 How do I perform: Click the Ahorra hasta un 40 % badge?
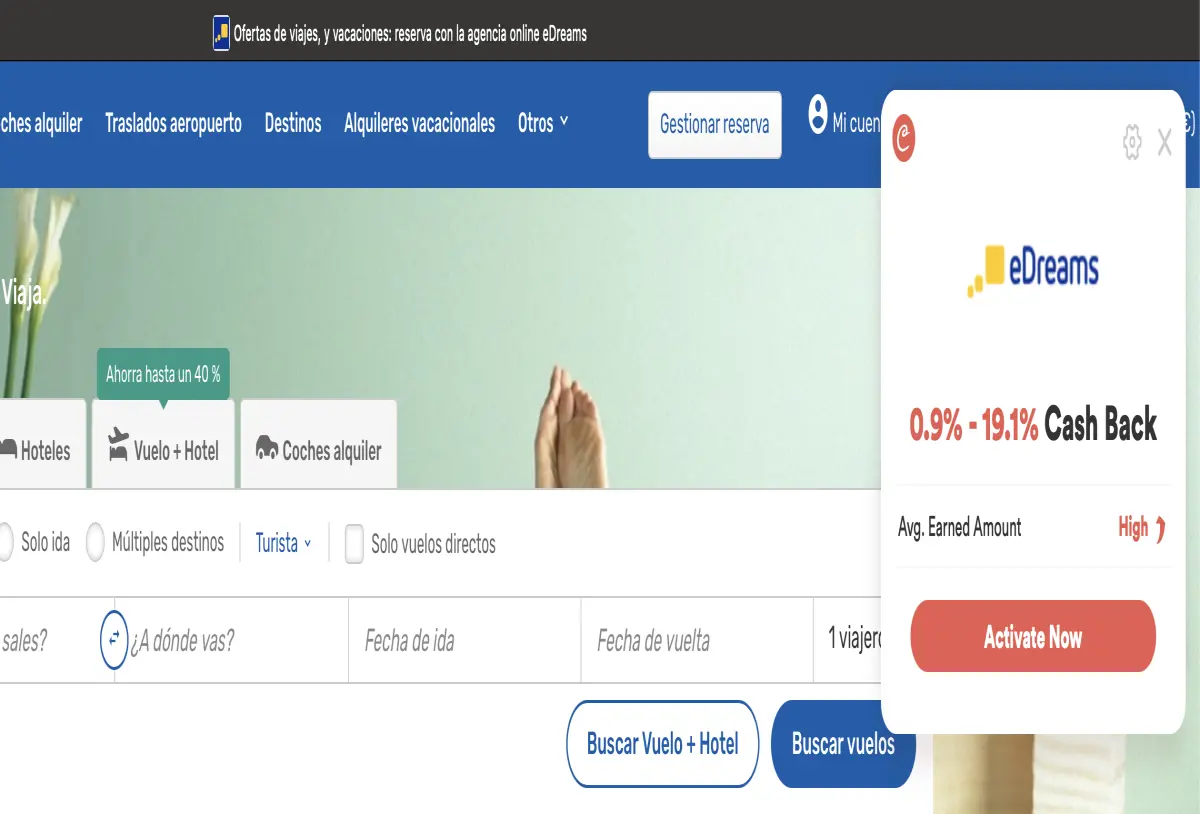tap(163, 376)
